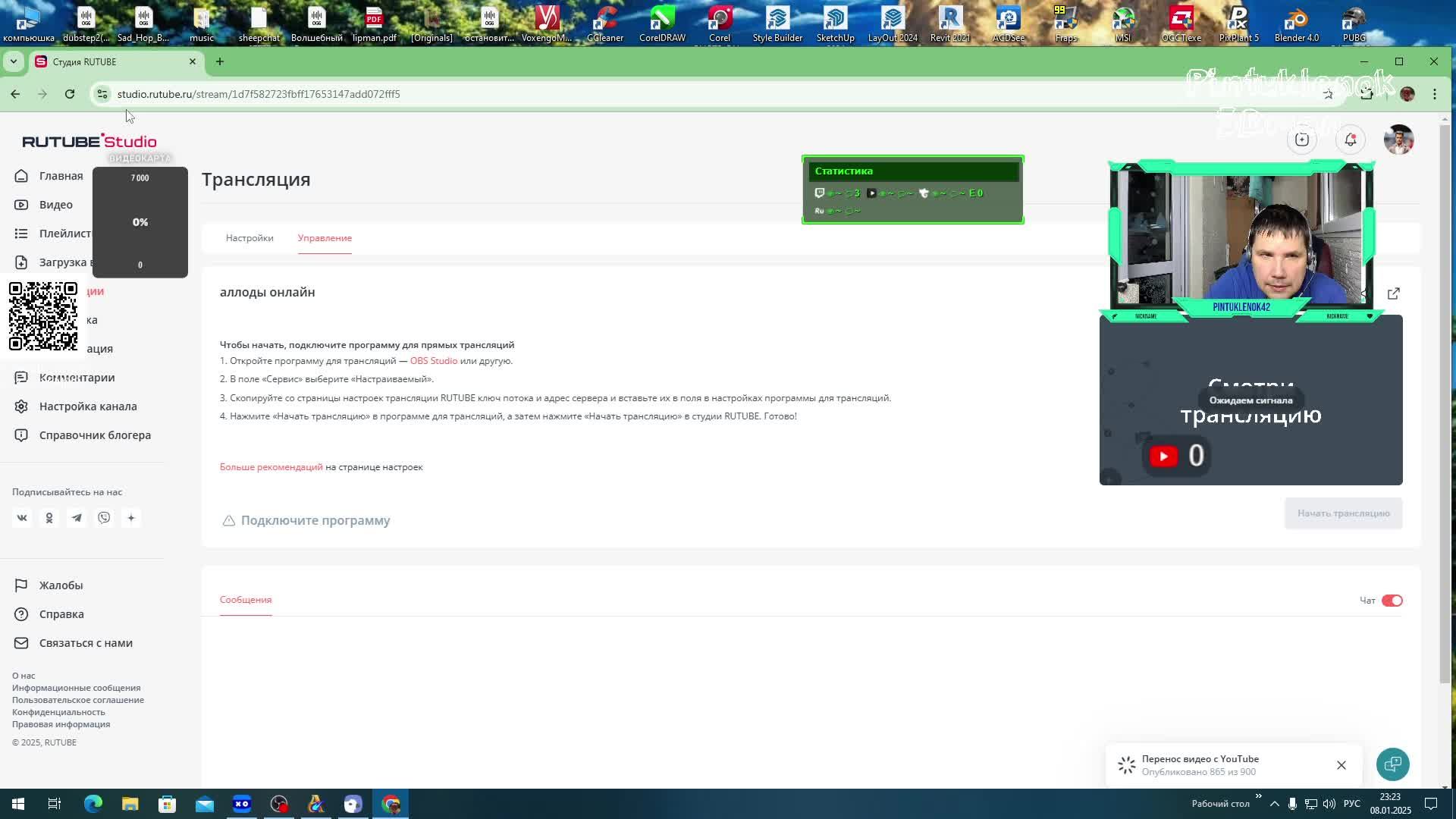Screen dimensions: 1456x819
Task: Toggle the Чат switch off
Action: 1392,601
